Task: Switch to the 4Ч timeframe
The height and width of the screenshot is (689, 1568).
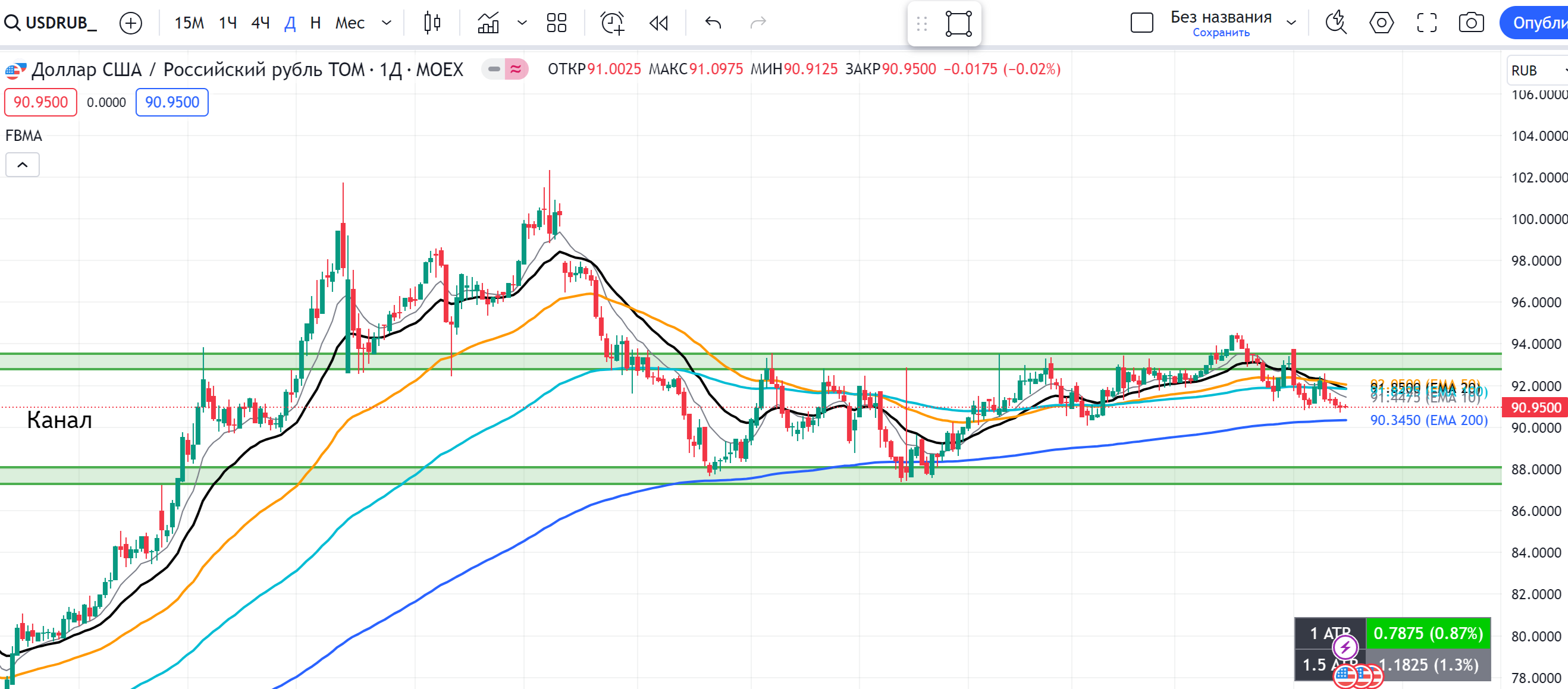Action: 261,23
